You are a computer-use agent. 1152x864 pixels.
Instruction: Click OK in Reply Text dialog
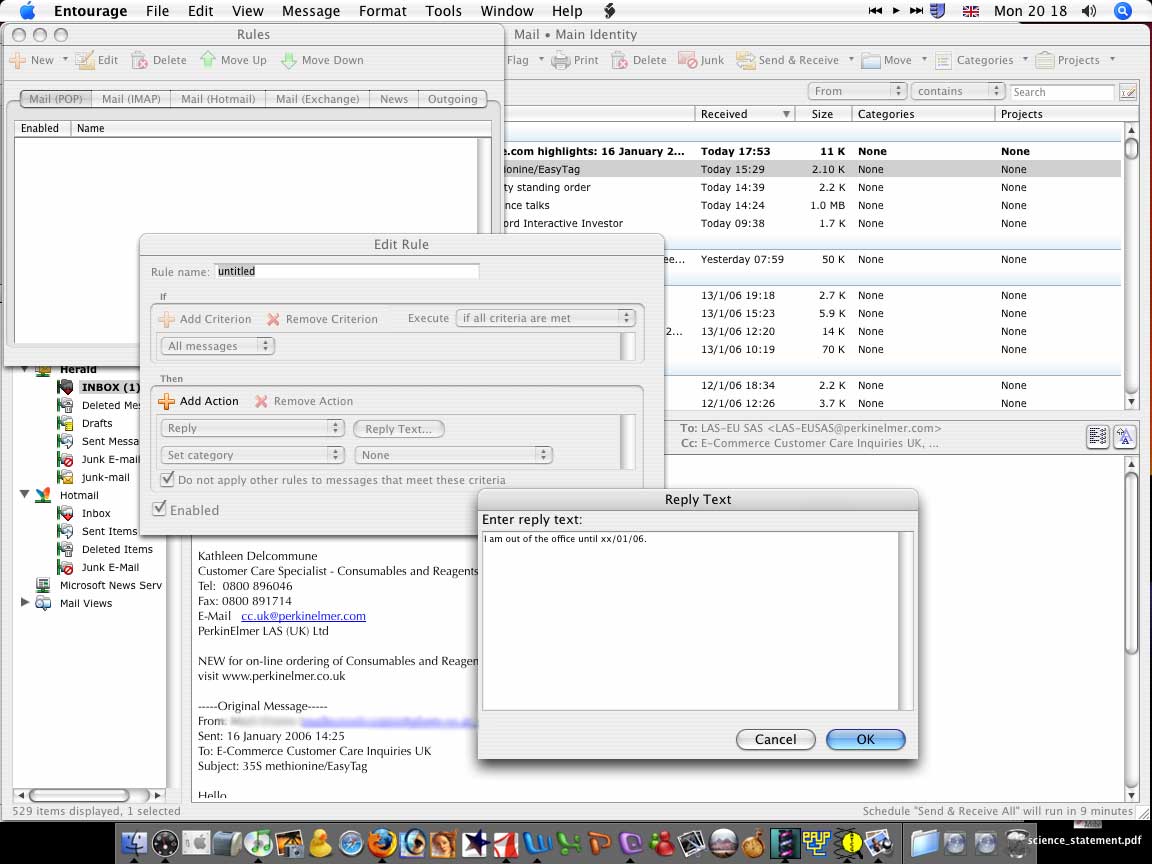click(865, 739)
